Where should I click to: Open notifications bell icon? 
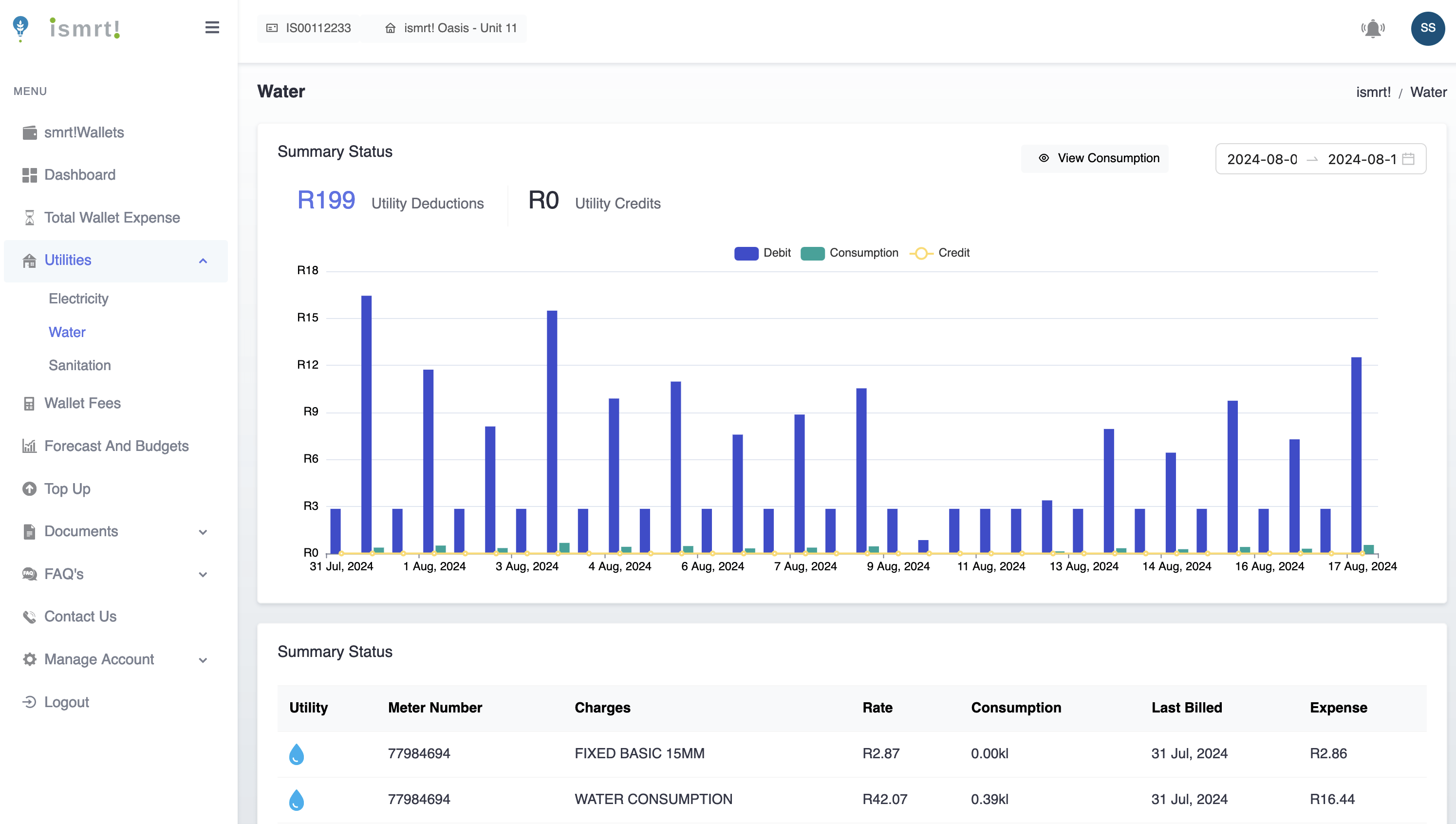1372,28
